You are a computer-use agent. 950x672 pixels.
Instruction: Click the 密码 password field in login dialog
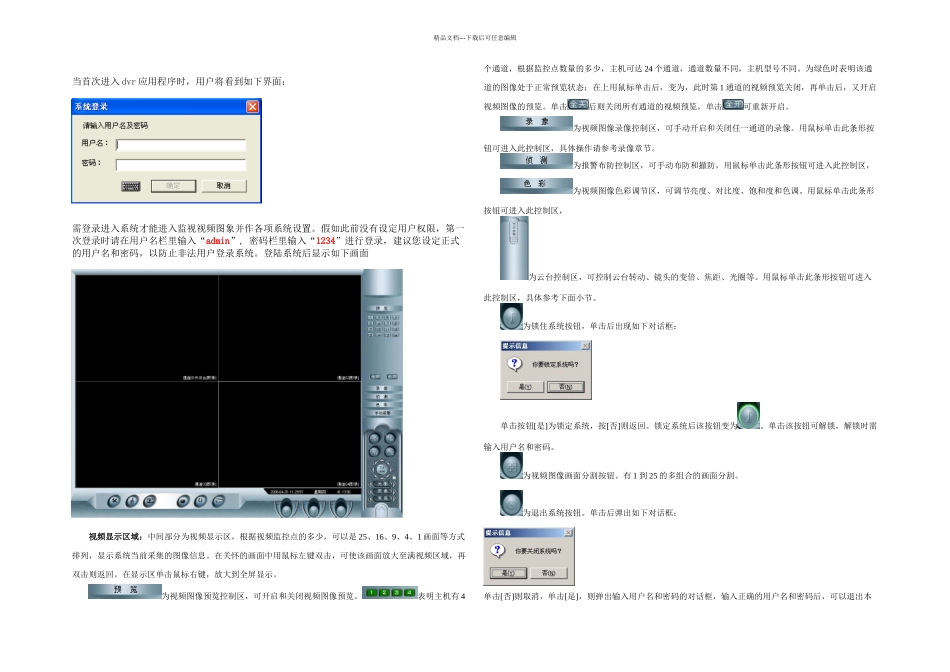[x=181, y=164]
